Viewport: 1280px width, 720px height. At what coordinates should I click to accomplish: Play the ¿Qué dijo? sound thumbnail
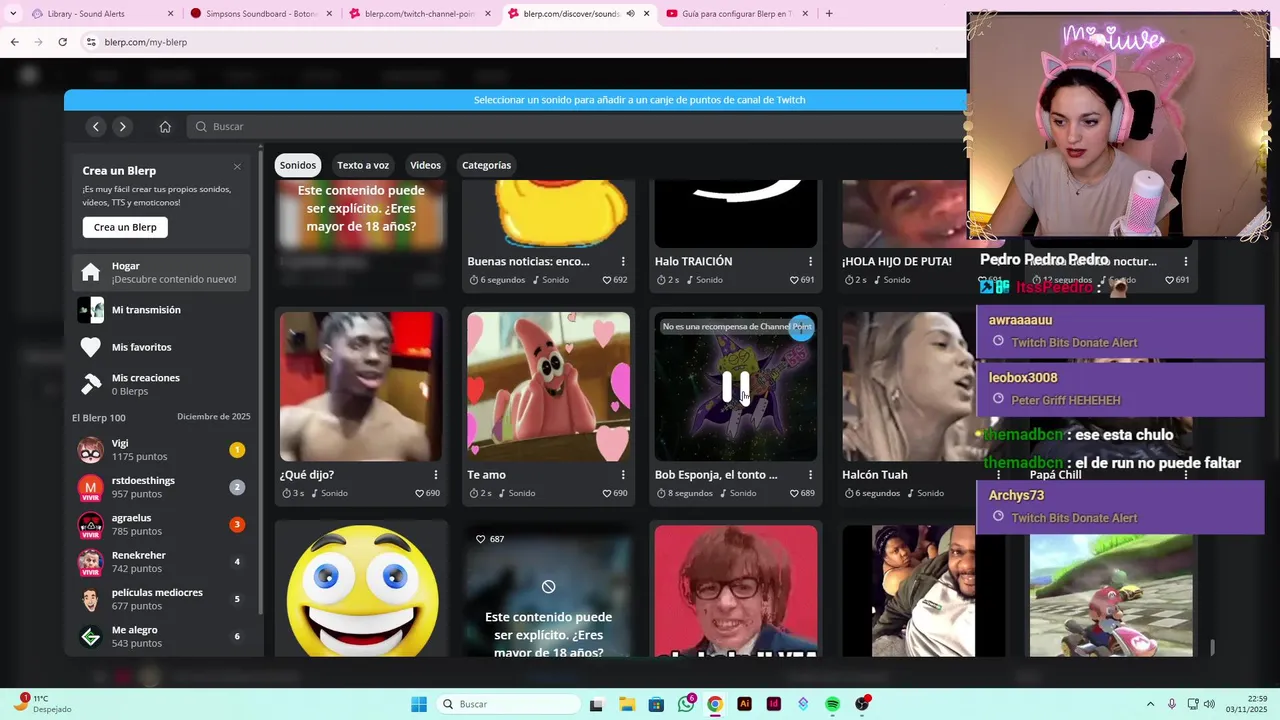(361, 386)
